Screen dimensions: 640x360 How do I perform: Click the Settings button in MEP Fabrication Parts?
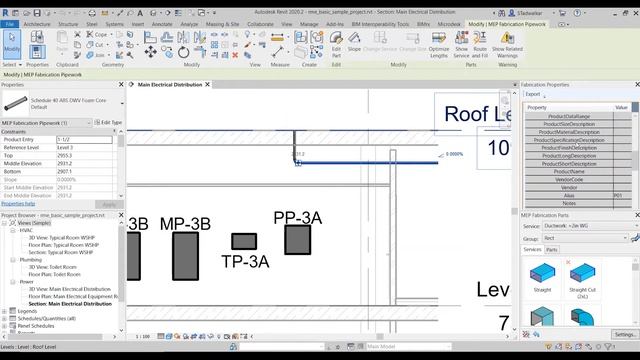pos(624,334)
